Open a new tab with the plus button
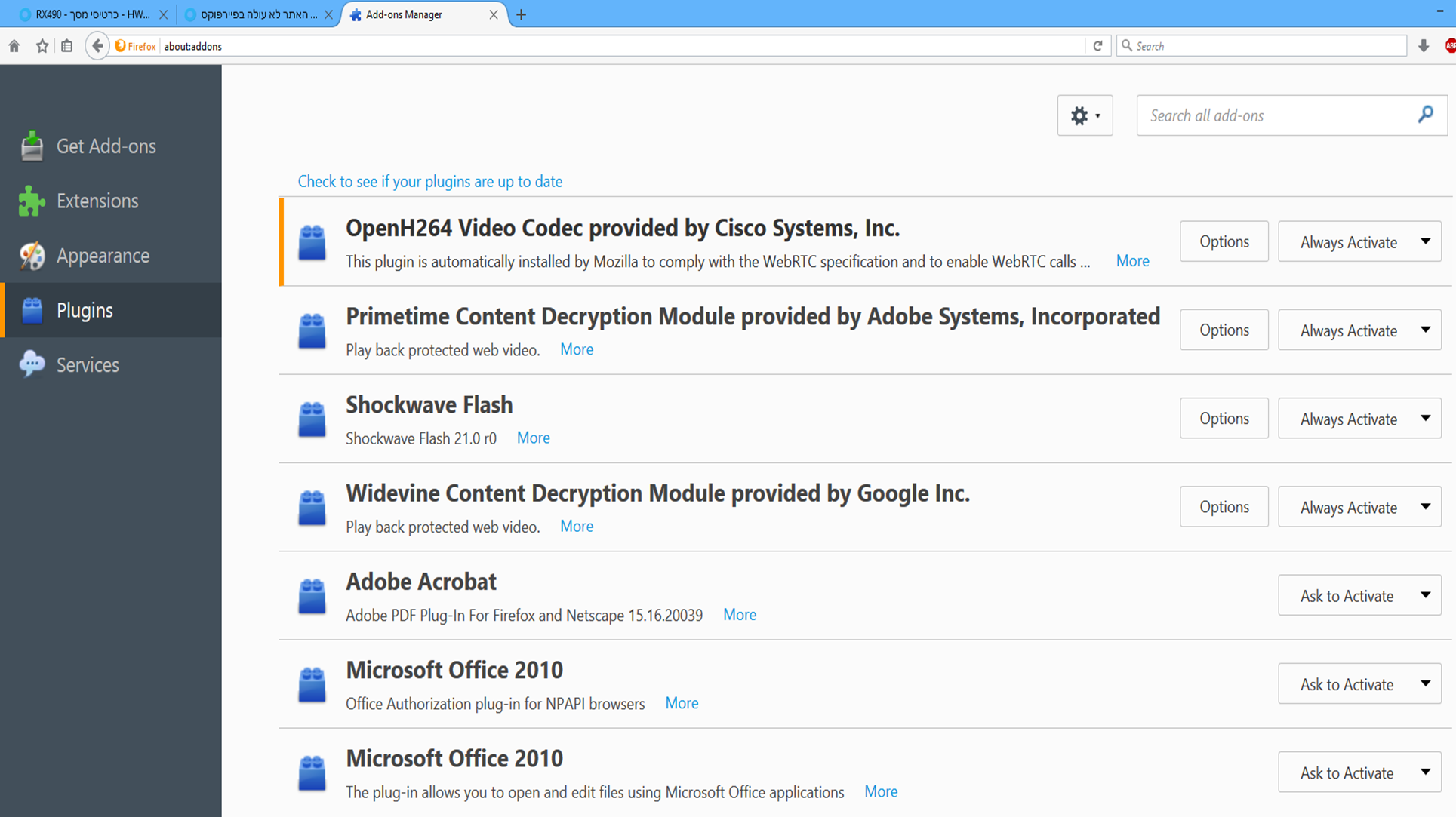The width and height of the screenshot is (1456, 817). [x=521, y=14]
